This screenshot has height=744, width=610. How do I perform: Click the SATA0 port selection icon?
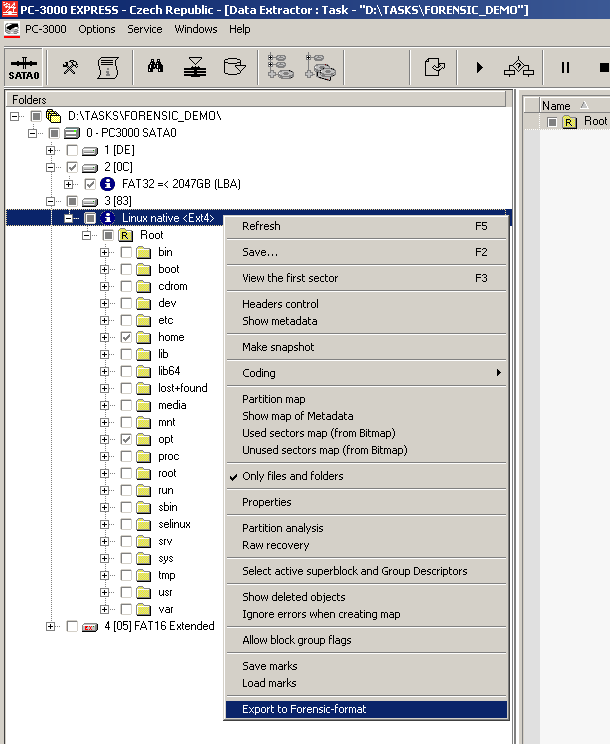(23, 67)
